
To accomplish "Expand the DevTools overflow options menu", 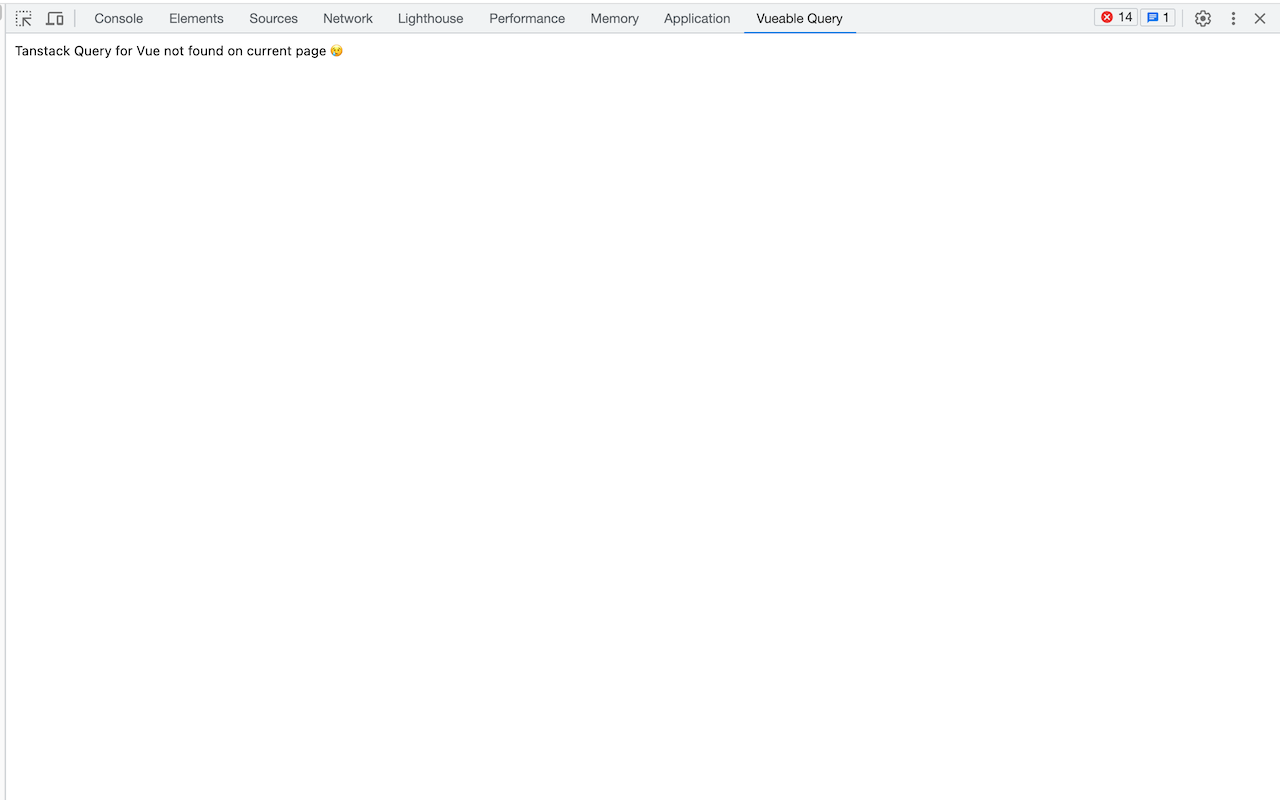I will click(1233, 18).
